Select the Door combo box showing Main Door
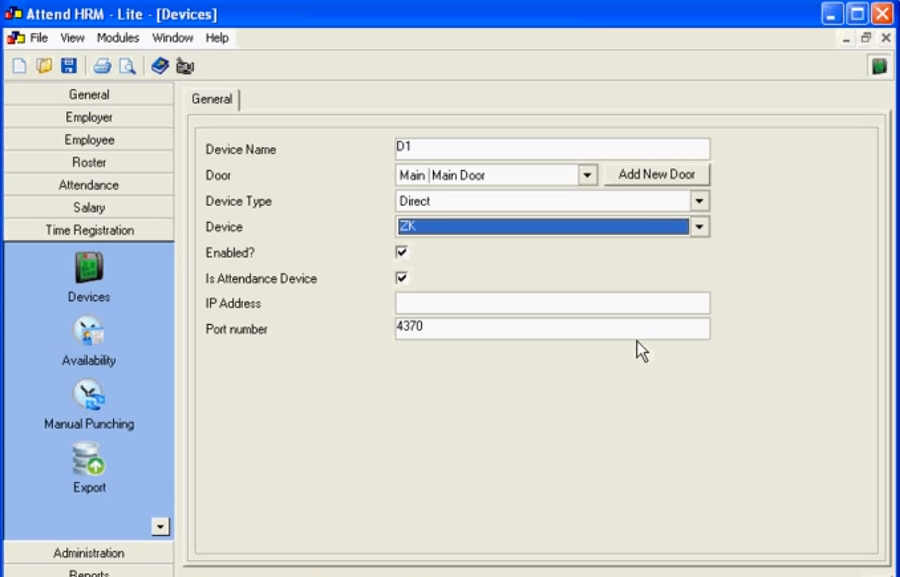This screenshot has height=577, width=900. 496,175
